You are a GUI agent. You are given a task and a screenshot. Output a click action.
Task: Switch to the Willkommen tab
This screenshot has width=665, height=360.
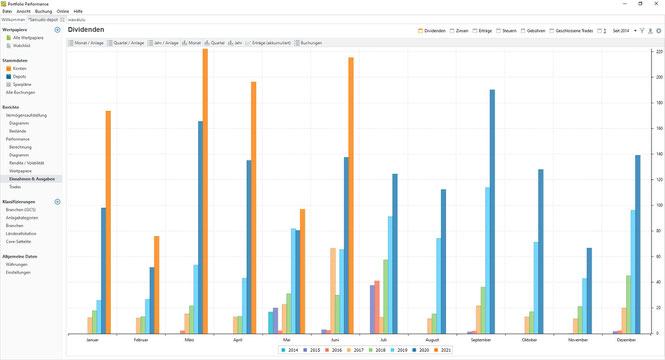[13, 20]
